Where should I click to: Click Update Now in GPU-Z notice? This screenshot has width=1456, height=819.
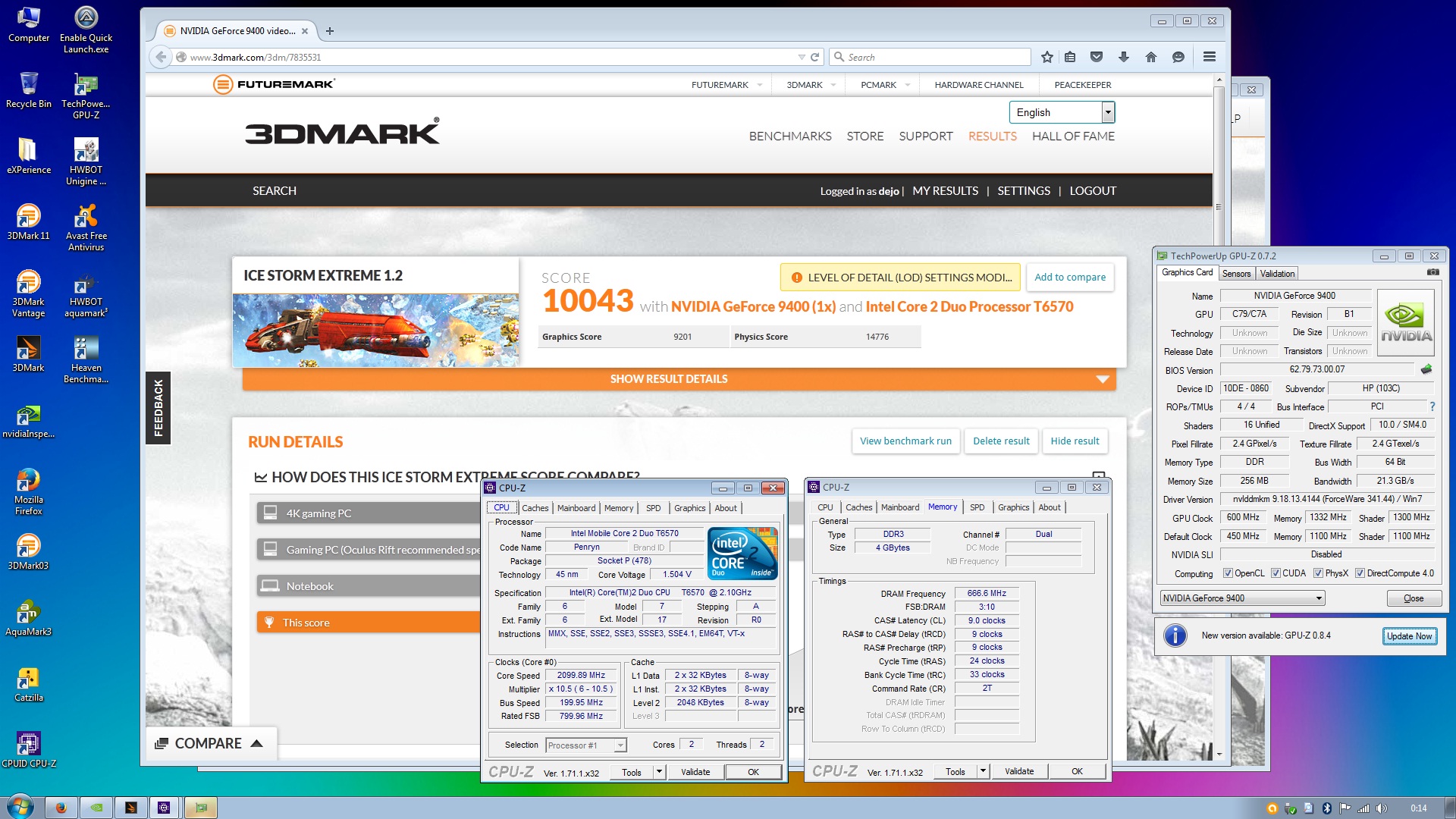pos(1409,636)
